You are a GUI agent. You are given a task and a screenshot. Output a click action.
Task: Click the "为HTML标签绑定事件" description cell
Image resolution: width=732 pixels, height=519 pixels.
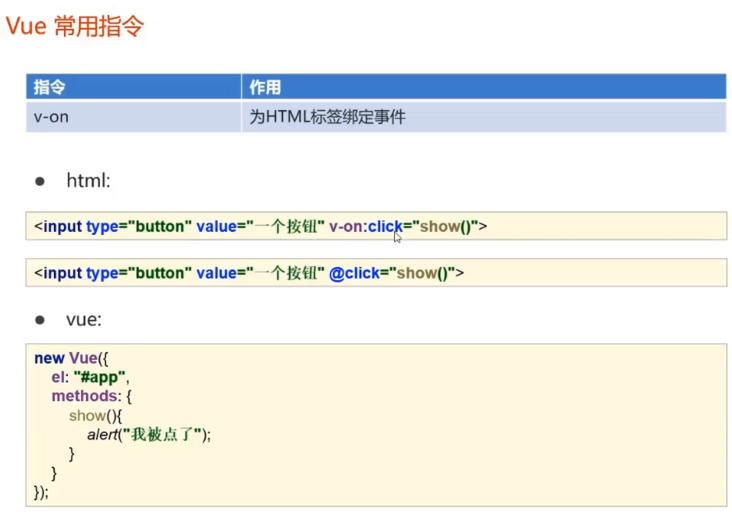coord(327,117)
